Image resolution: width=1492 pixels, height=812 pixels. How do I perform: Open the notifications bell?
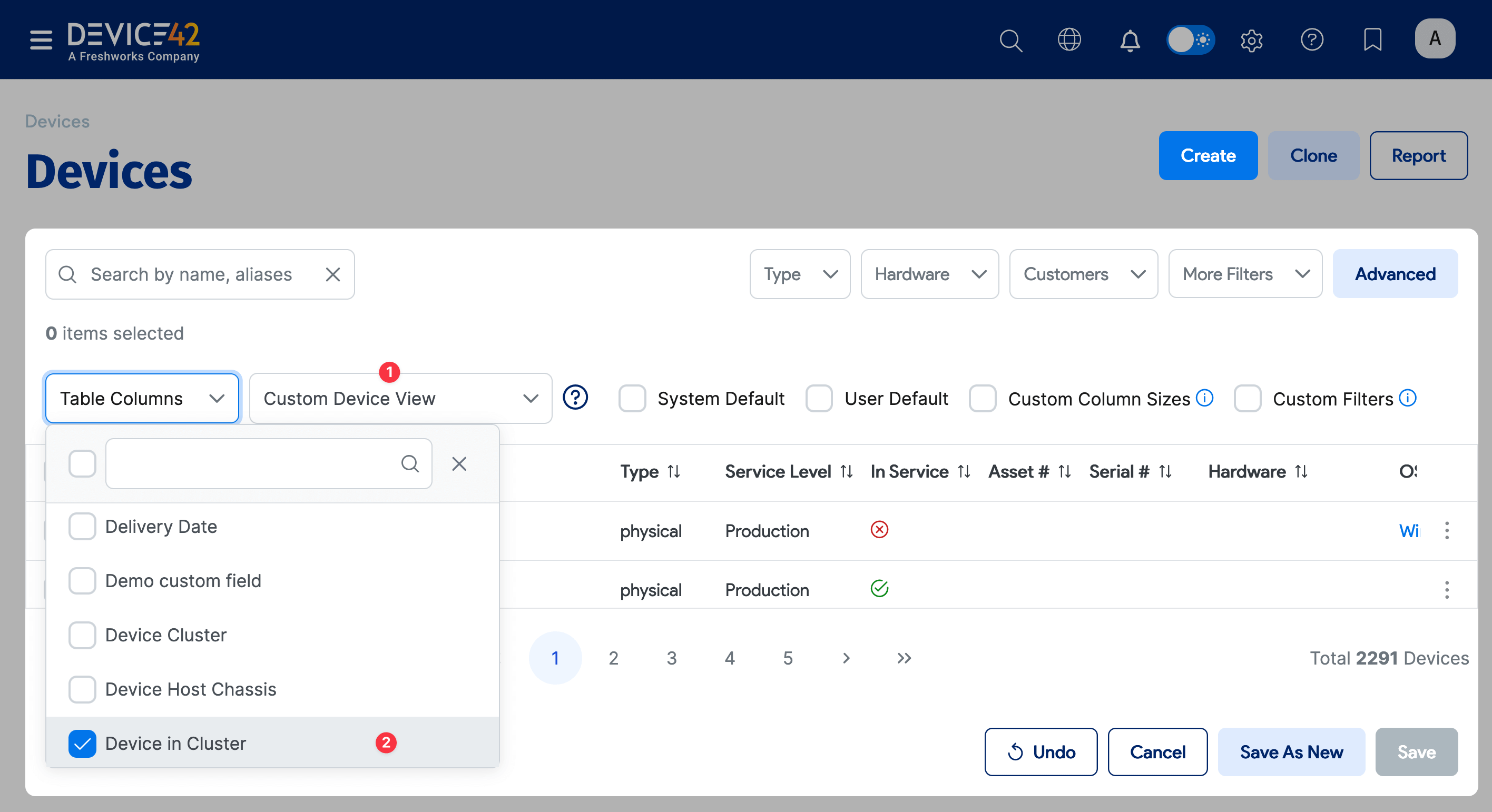pos(1130,40)
